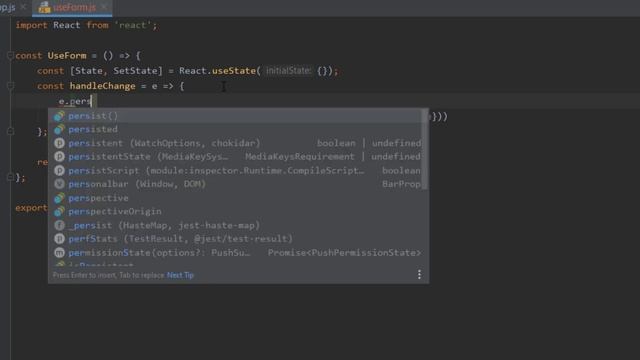Select perfStats (TestResult) suggestion
Viewport: 640px width, 360px height.
[x=237, y=239]
